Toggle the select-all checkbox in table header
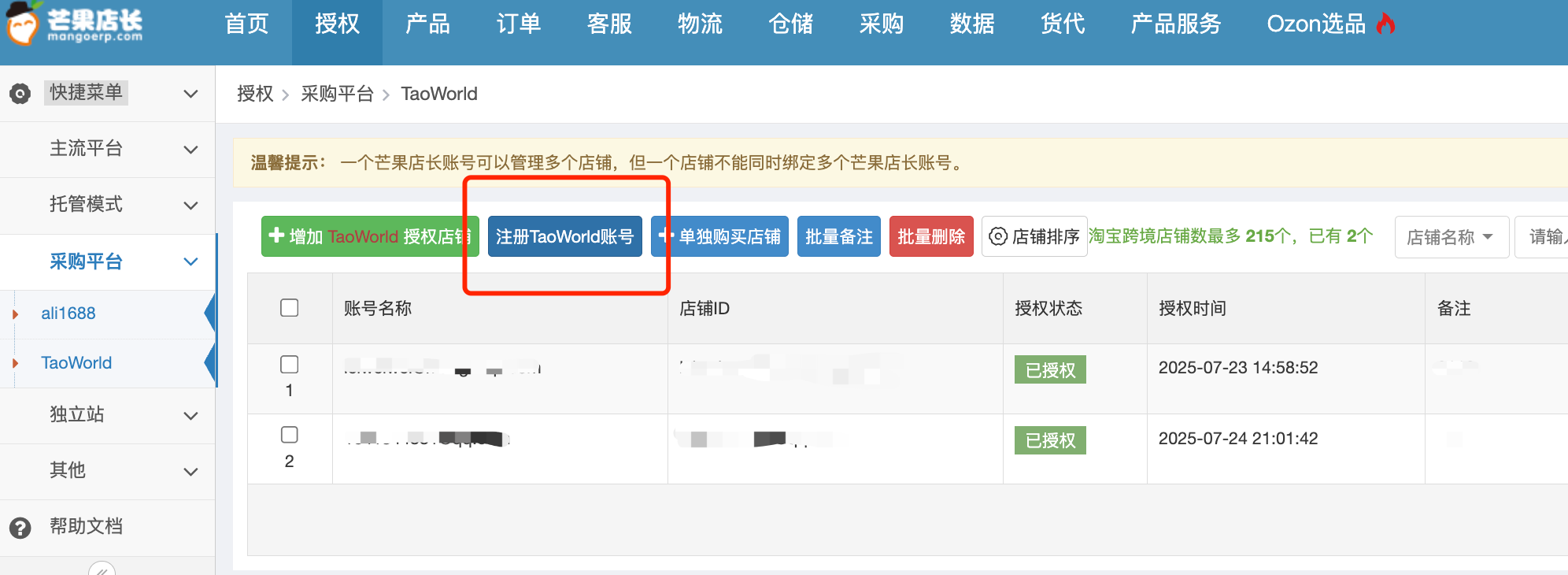This screenshot has height=575, width=1568. pos(290,307)
